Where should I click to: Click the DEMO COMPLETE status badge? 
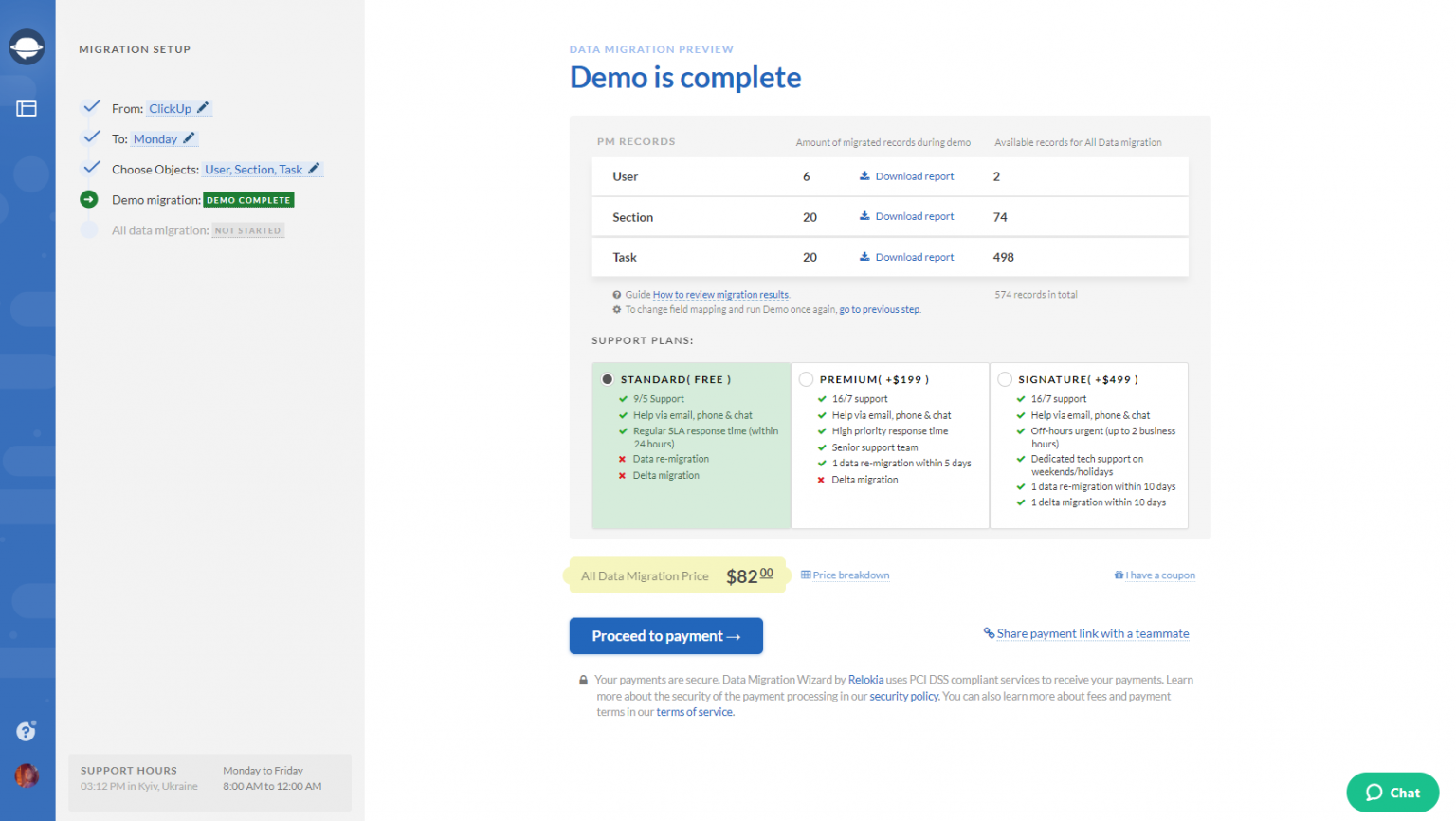click(x=247, y=200)
